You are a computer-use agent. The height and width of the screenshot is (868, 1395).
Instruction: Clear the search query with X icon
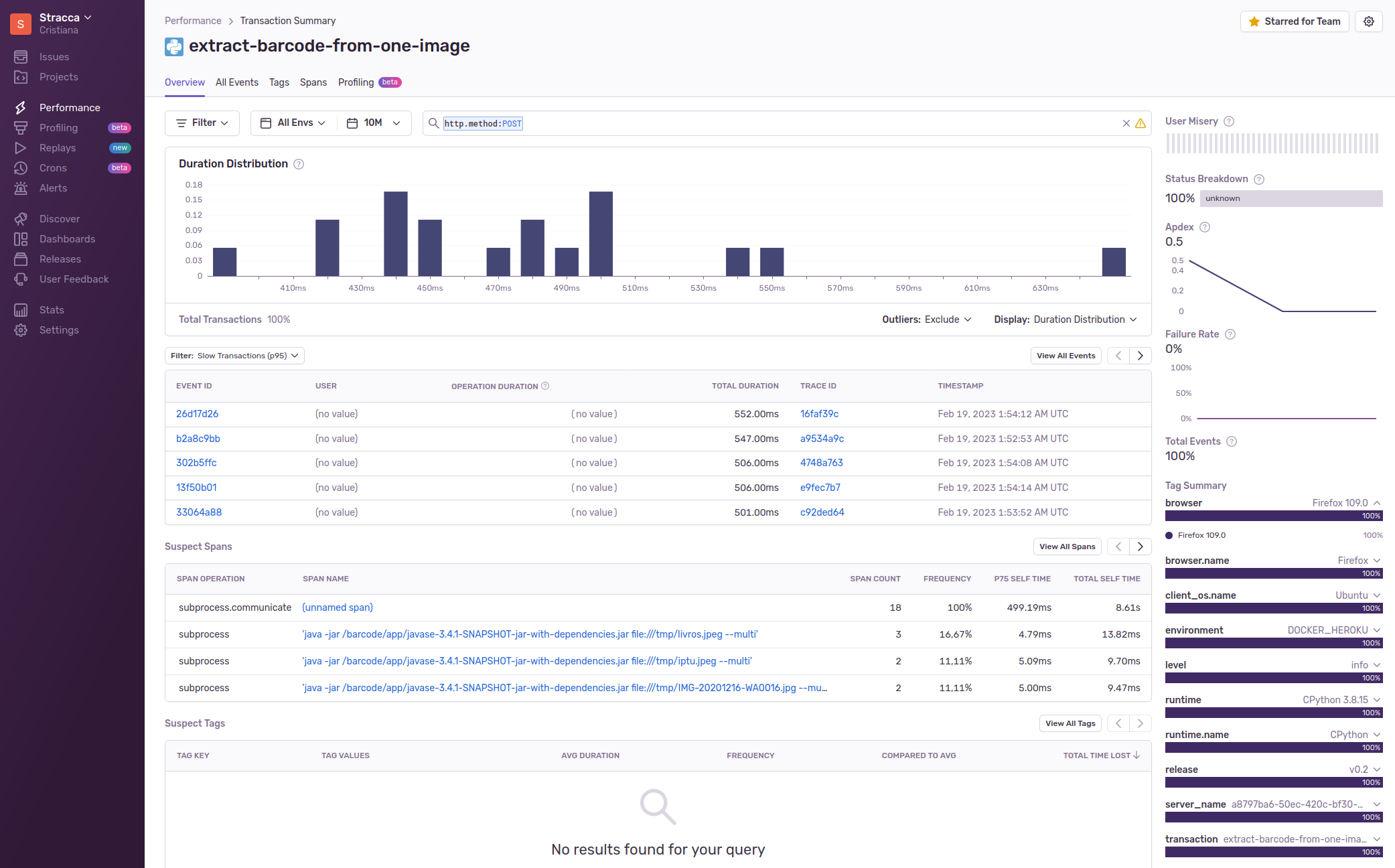[x=1126, y=123]
